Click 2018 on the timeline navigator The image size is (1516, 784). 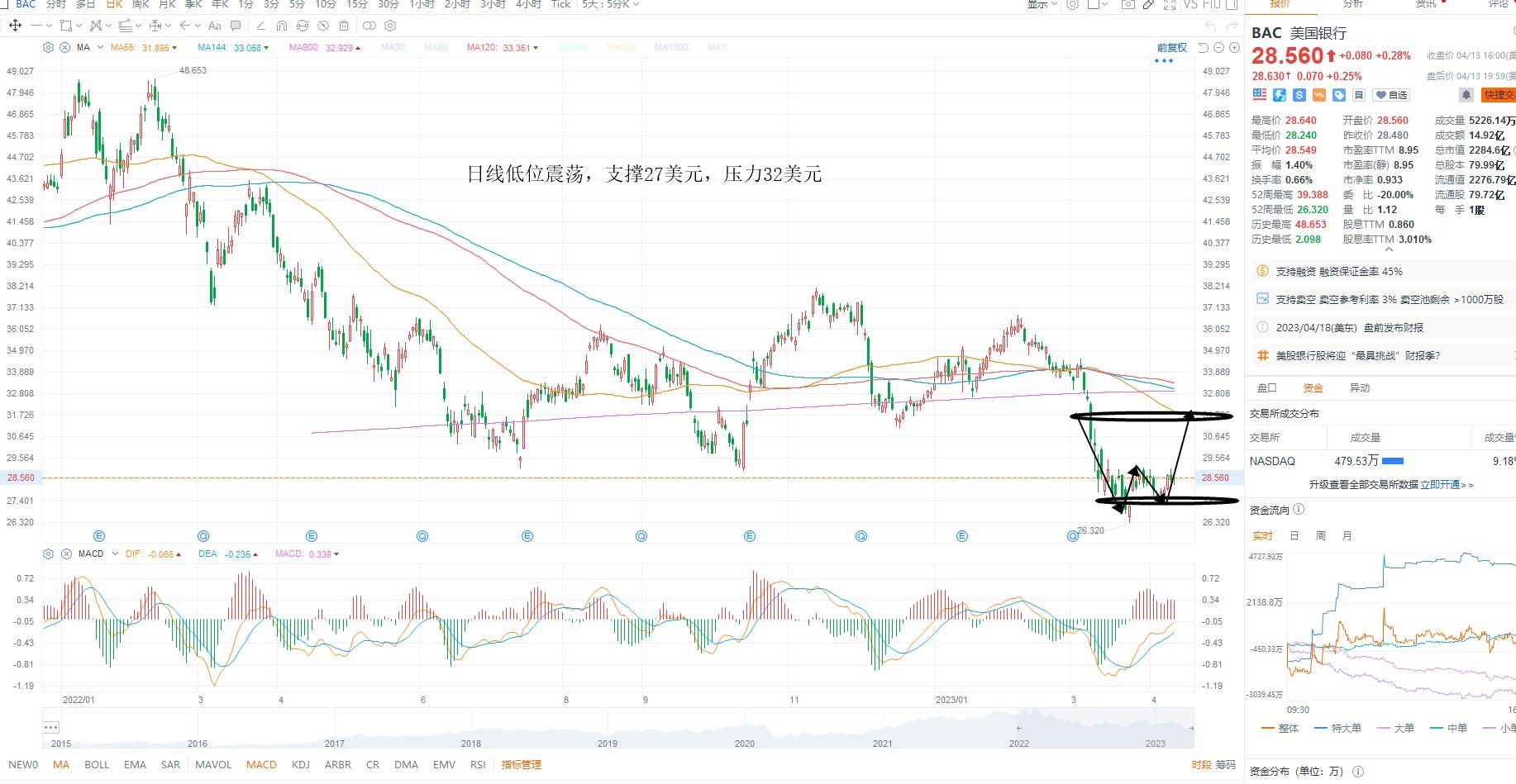click(x=471, y=743)
